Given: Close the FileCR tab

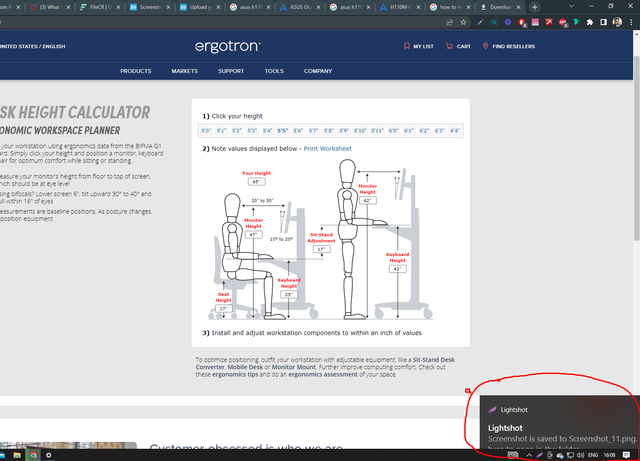Looking at the screenshot, I should coord(118,7).
